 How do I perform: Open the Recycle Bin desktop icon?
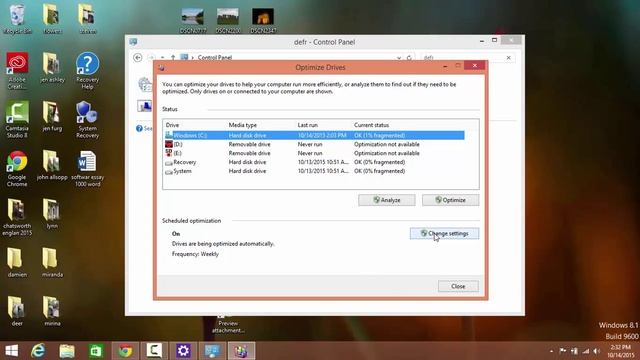17,18
